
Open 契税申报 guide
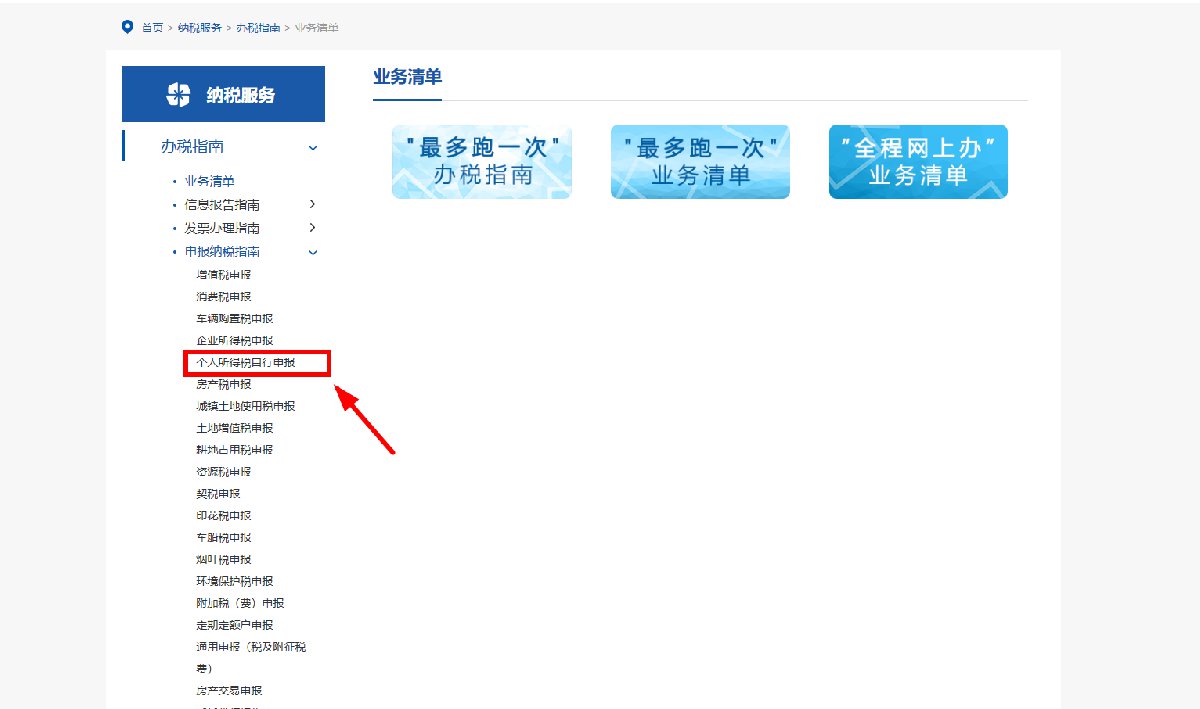point(218,494)
